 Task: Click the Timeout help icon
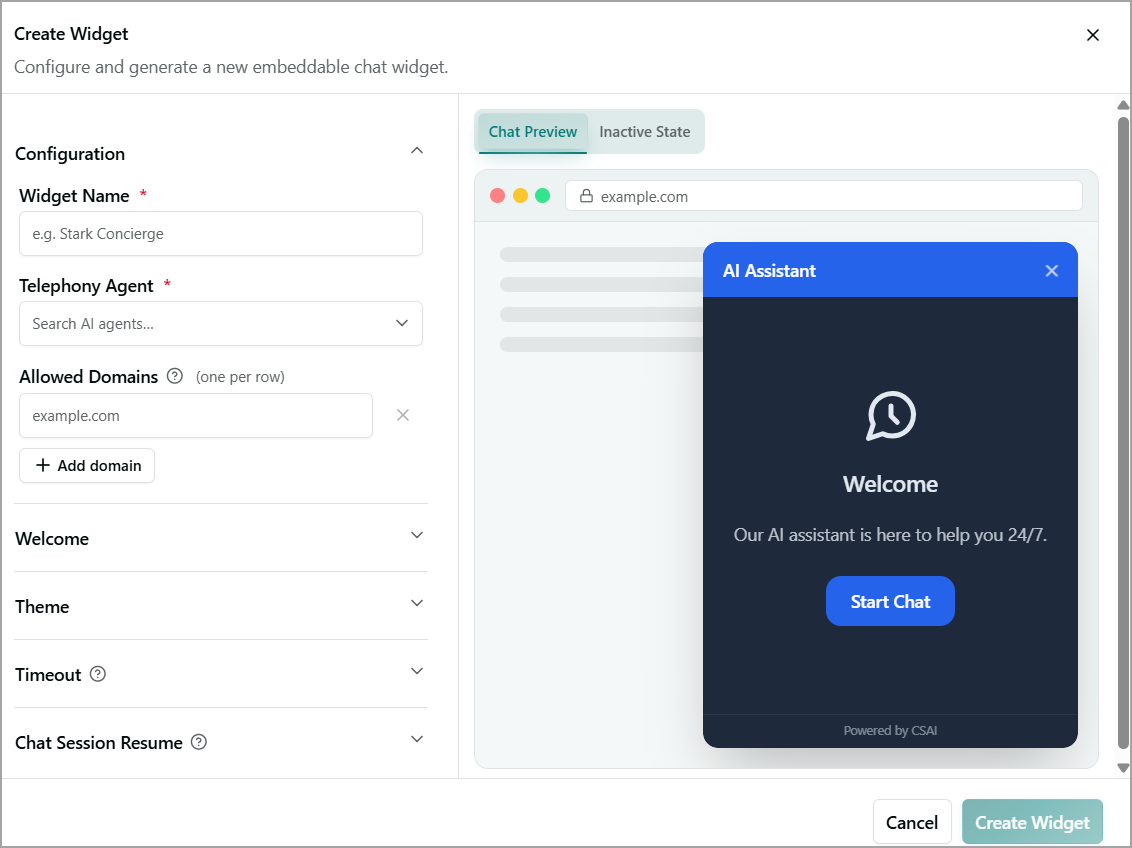pos(97,674)
